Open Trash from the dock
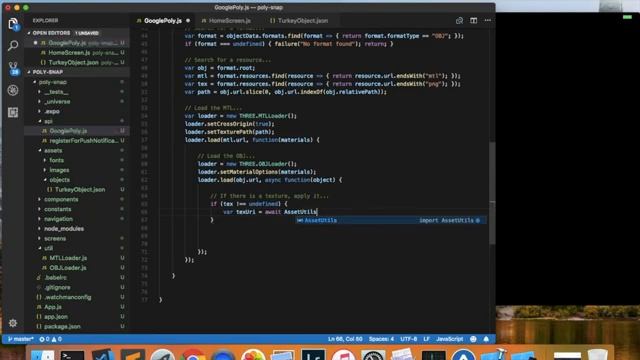This screenshot has width=640, height=360. [598, 355]
